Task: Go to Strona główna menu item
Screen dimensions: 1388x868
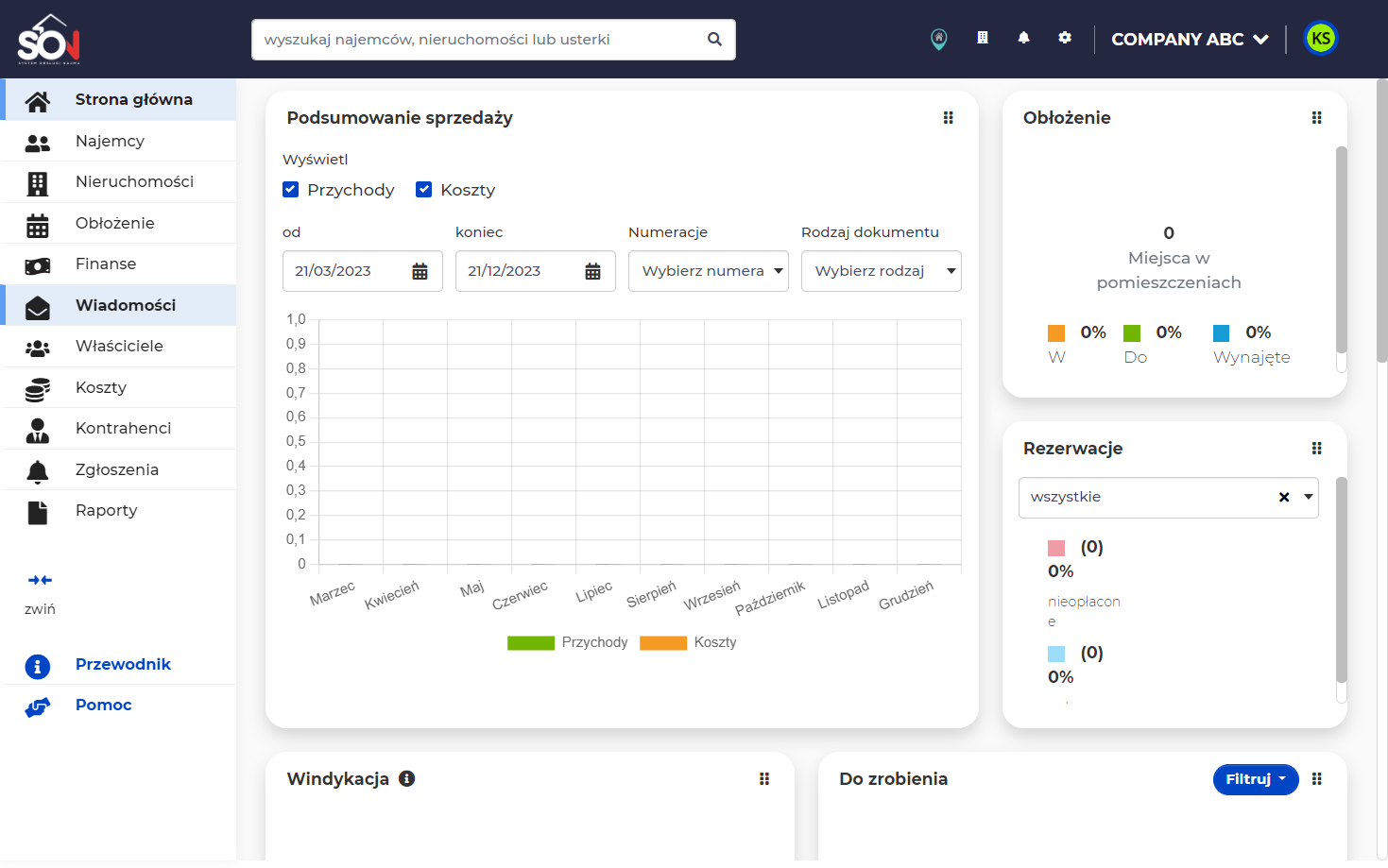Action: (x=120, y=99)
